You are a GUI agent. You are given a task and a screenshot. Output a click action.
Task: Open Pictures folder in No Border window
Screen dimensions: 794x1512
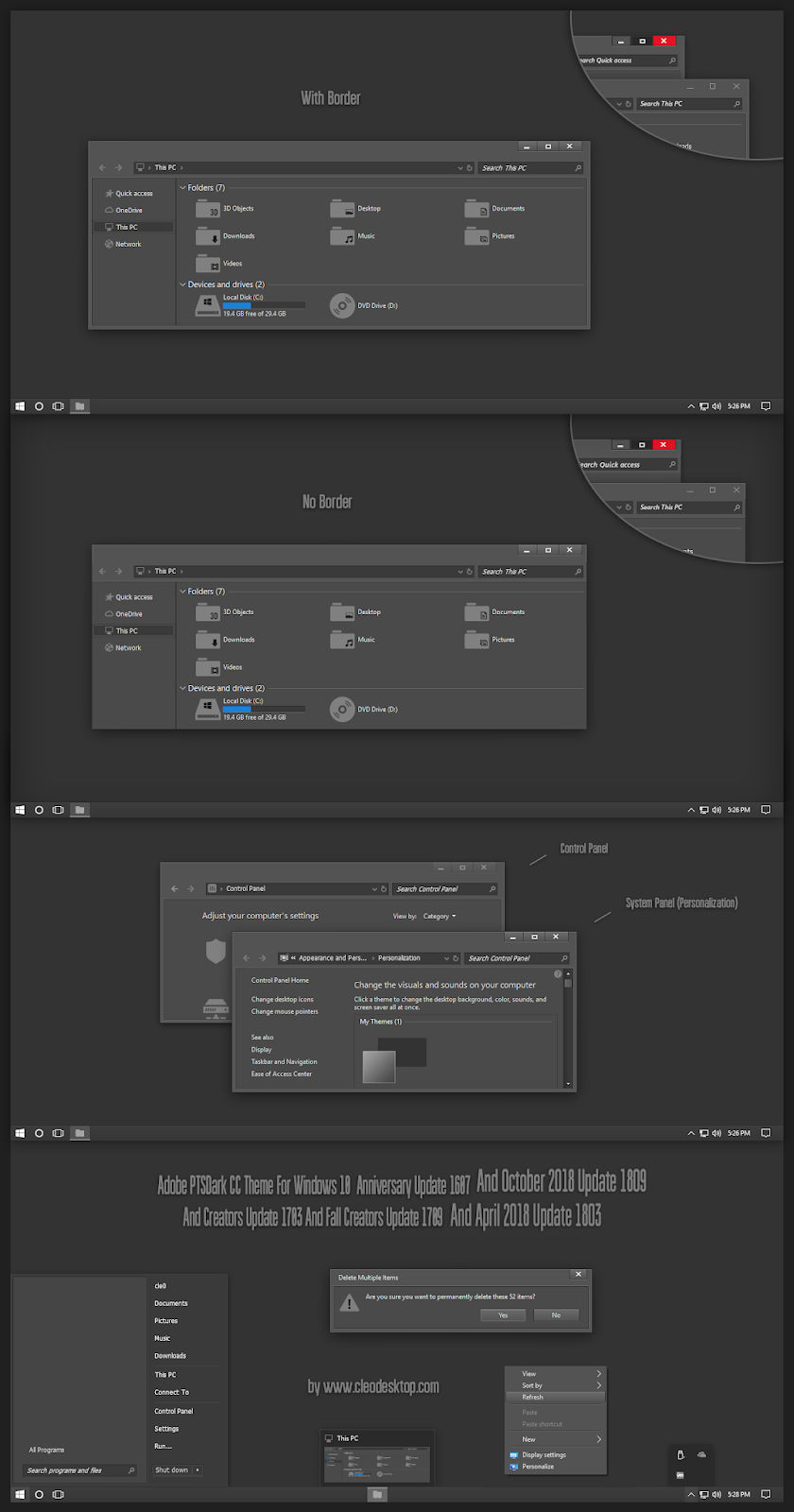pyautogui.click(x=490, y=640)
